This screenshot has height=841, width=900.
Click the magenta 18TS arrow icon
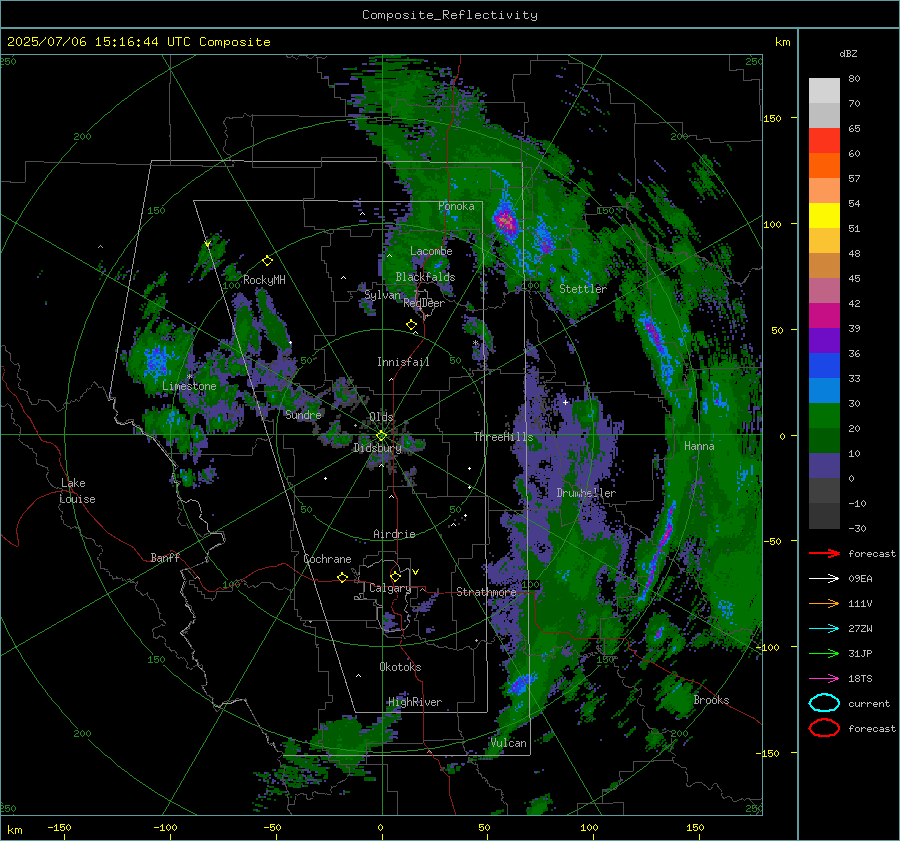(824, 679)
